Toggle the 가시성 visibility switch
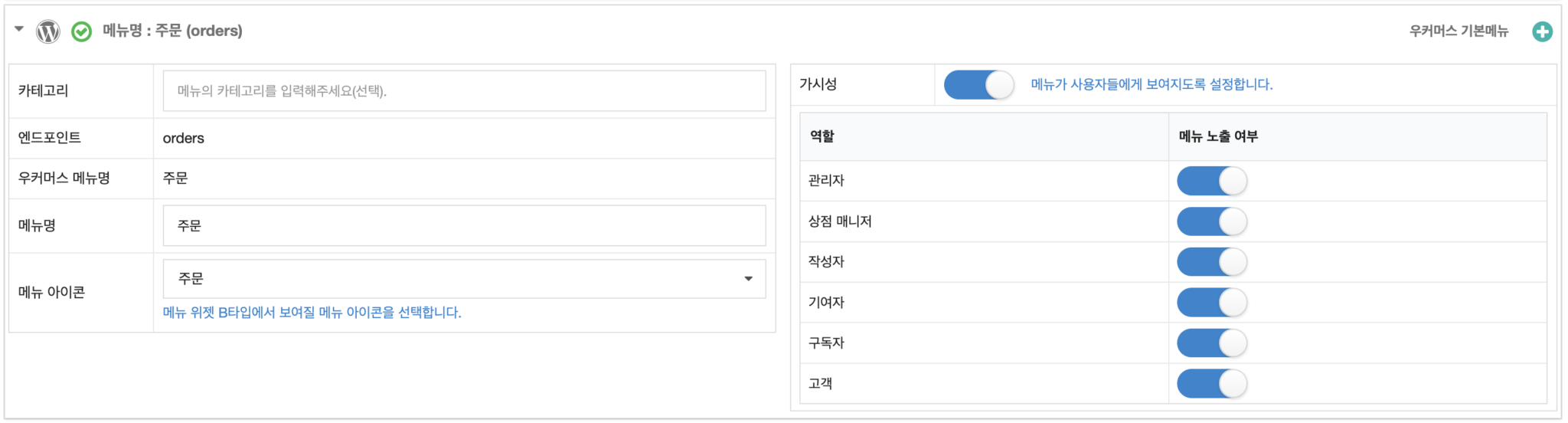The width and height of the screenshot is (1568, 423). (x=978, y=84)
